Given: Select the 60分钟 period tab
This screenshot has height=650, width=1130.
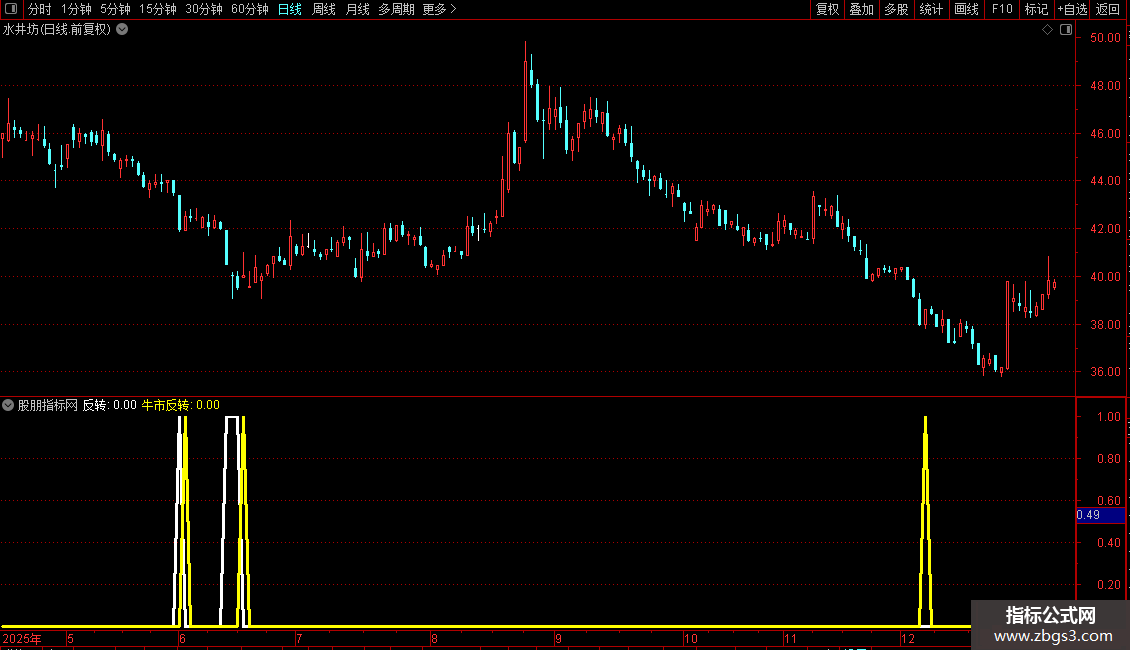Looking at the screenshot, I should [x=250, y=9].
